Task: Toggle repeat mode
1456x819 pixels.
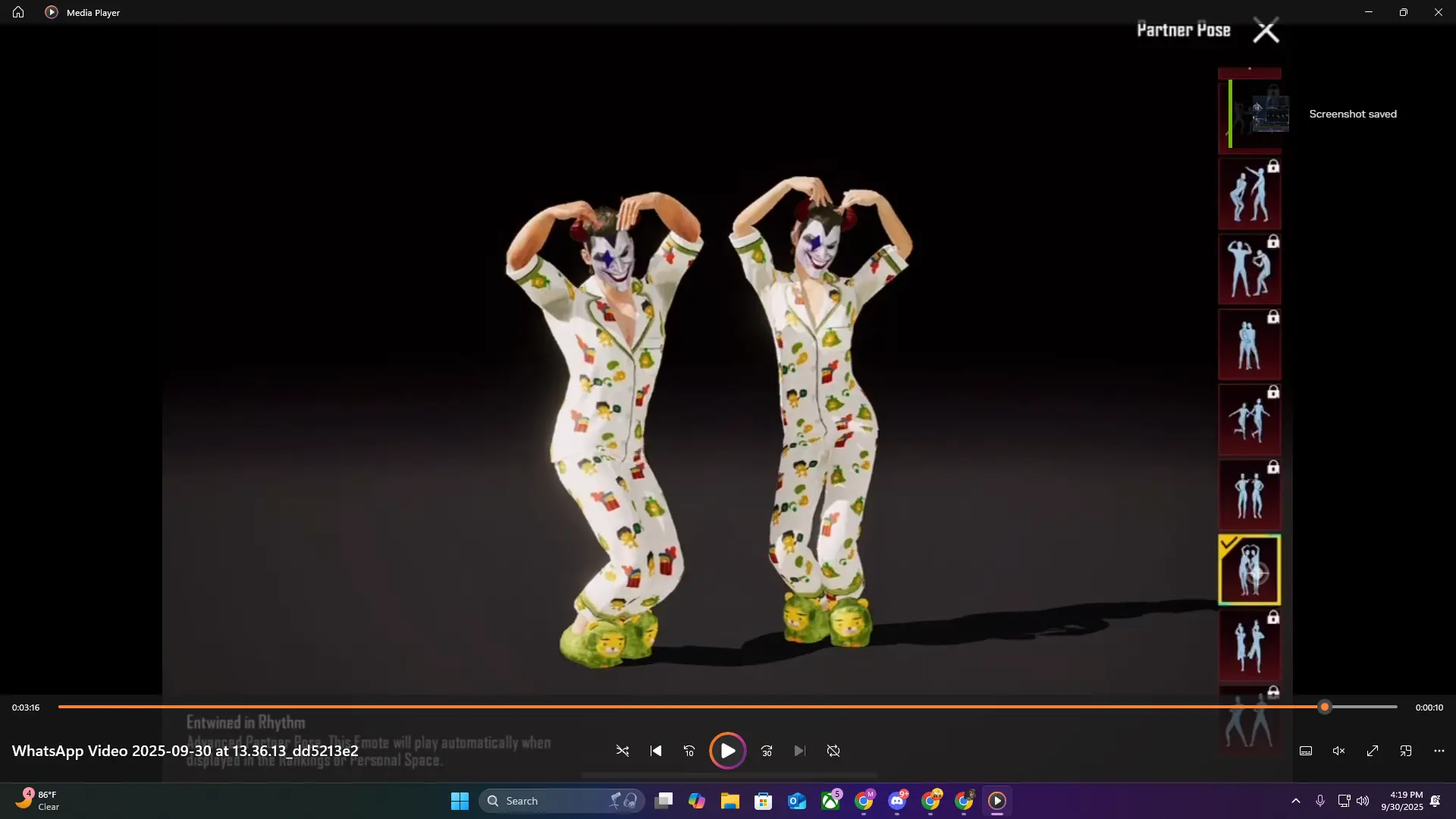Action: [833, 751]
